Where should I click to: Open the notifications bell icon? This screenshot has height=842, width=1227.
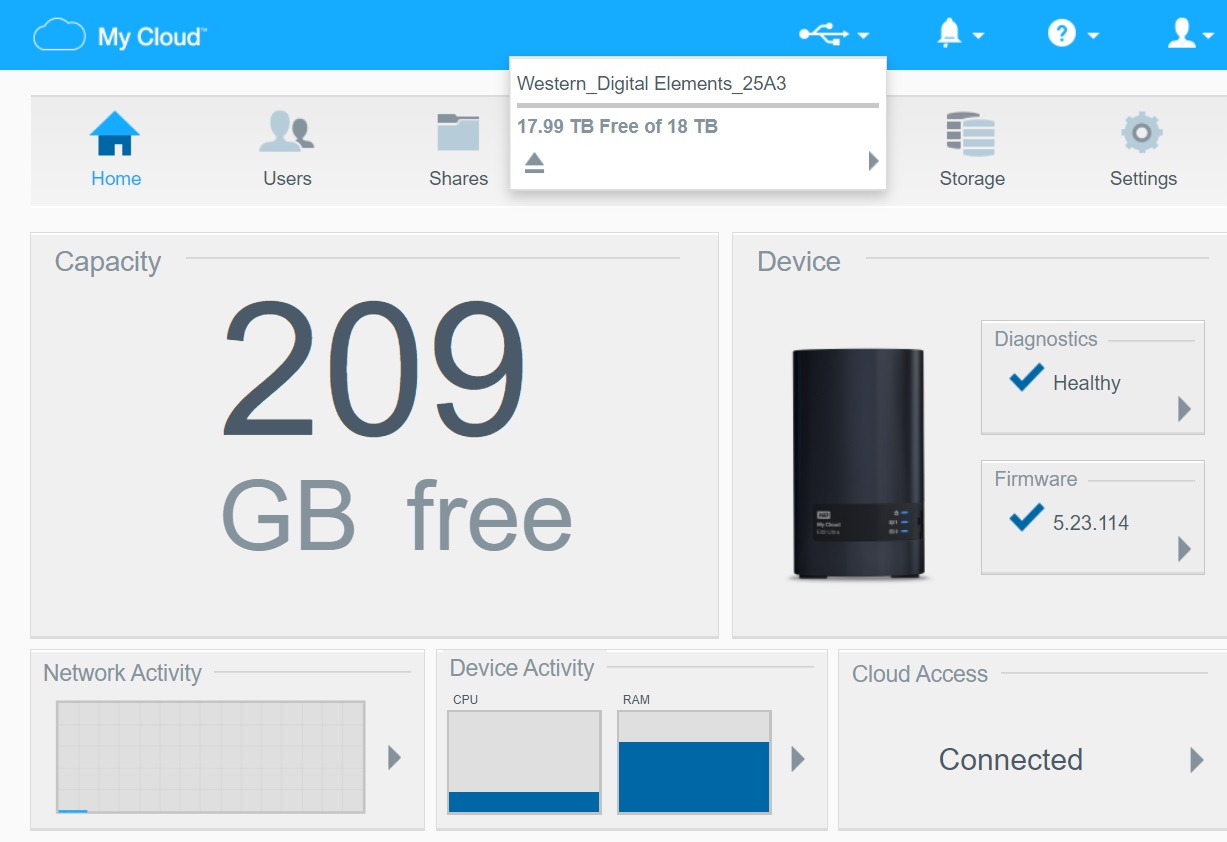pyautogui.click(x=949, y=34)
